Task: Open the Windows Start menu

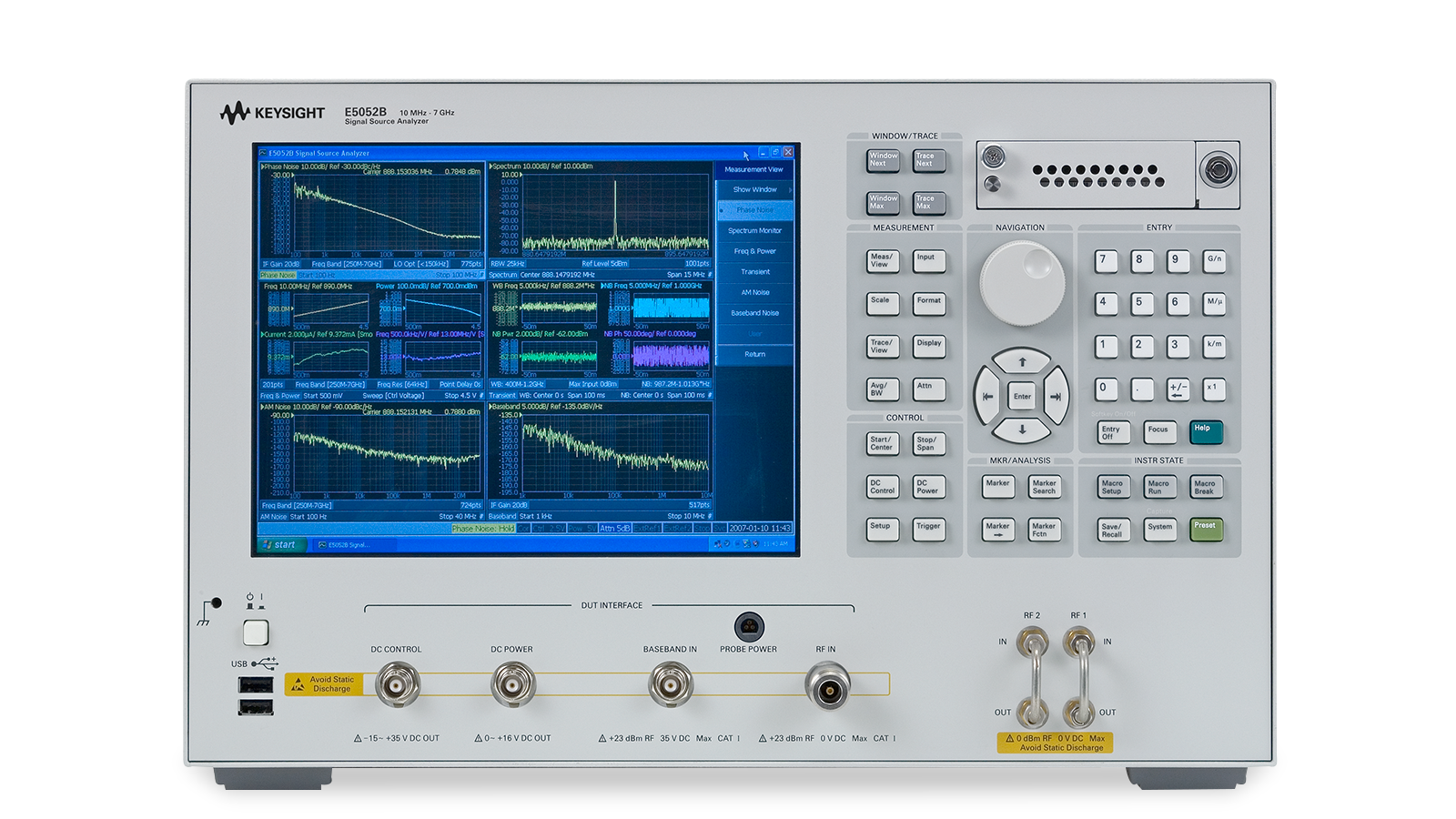Action: [x=282, y=543]
